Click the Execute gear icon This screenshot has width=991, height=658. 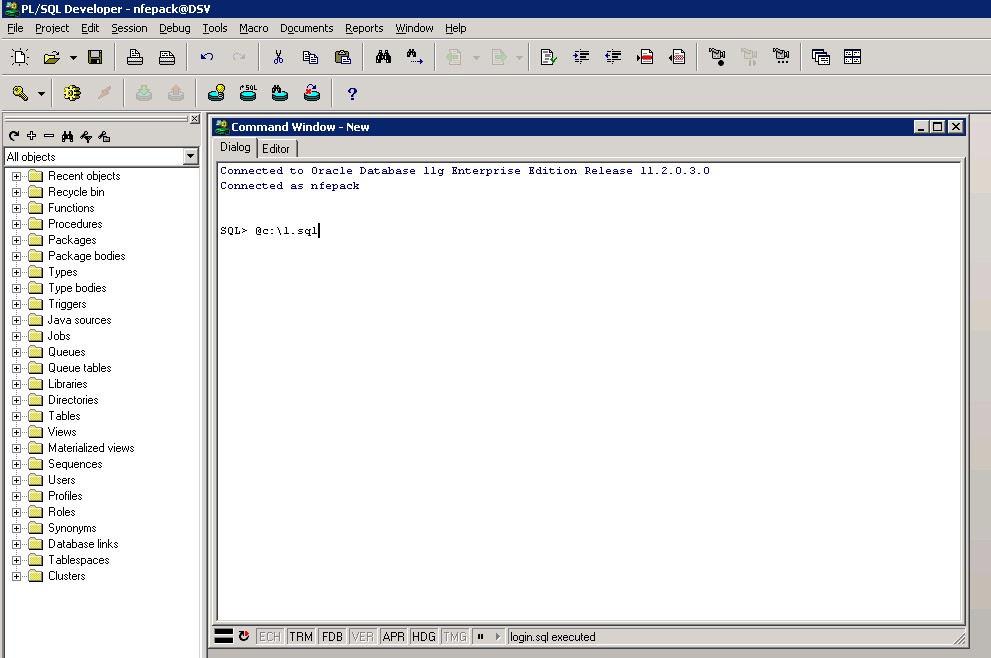(71, 93)
